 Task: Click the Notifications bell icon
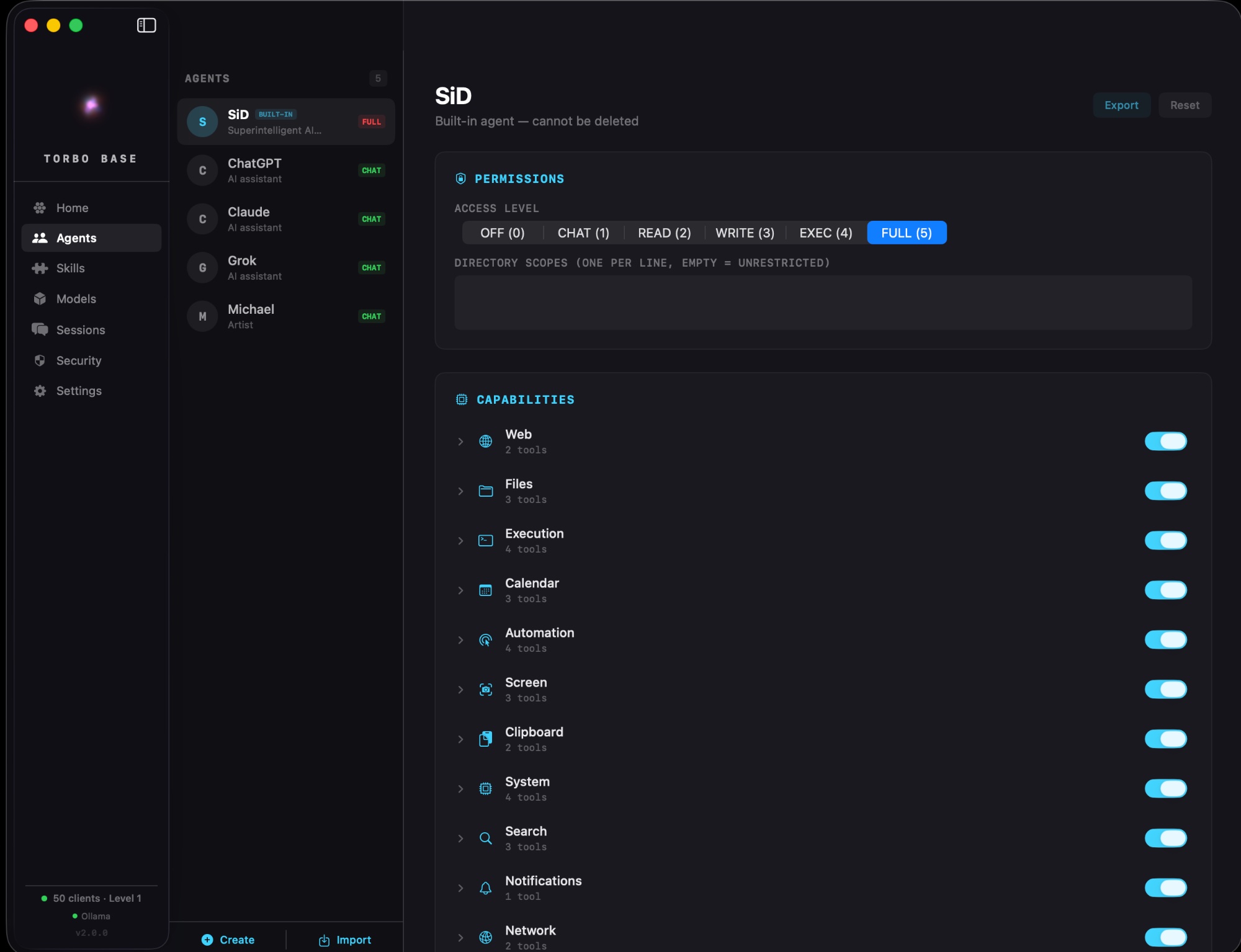(486, 887)
